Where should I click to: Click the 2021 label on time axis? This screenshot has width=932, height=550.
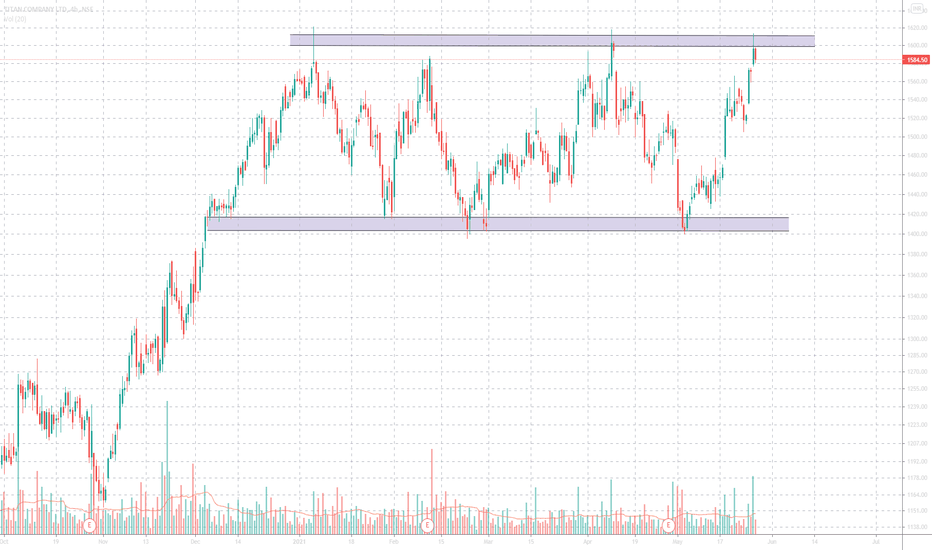[x=300, y=542]
